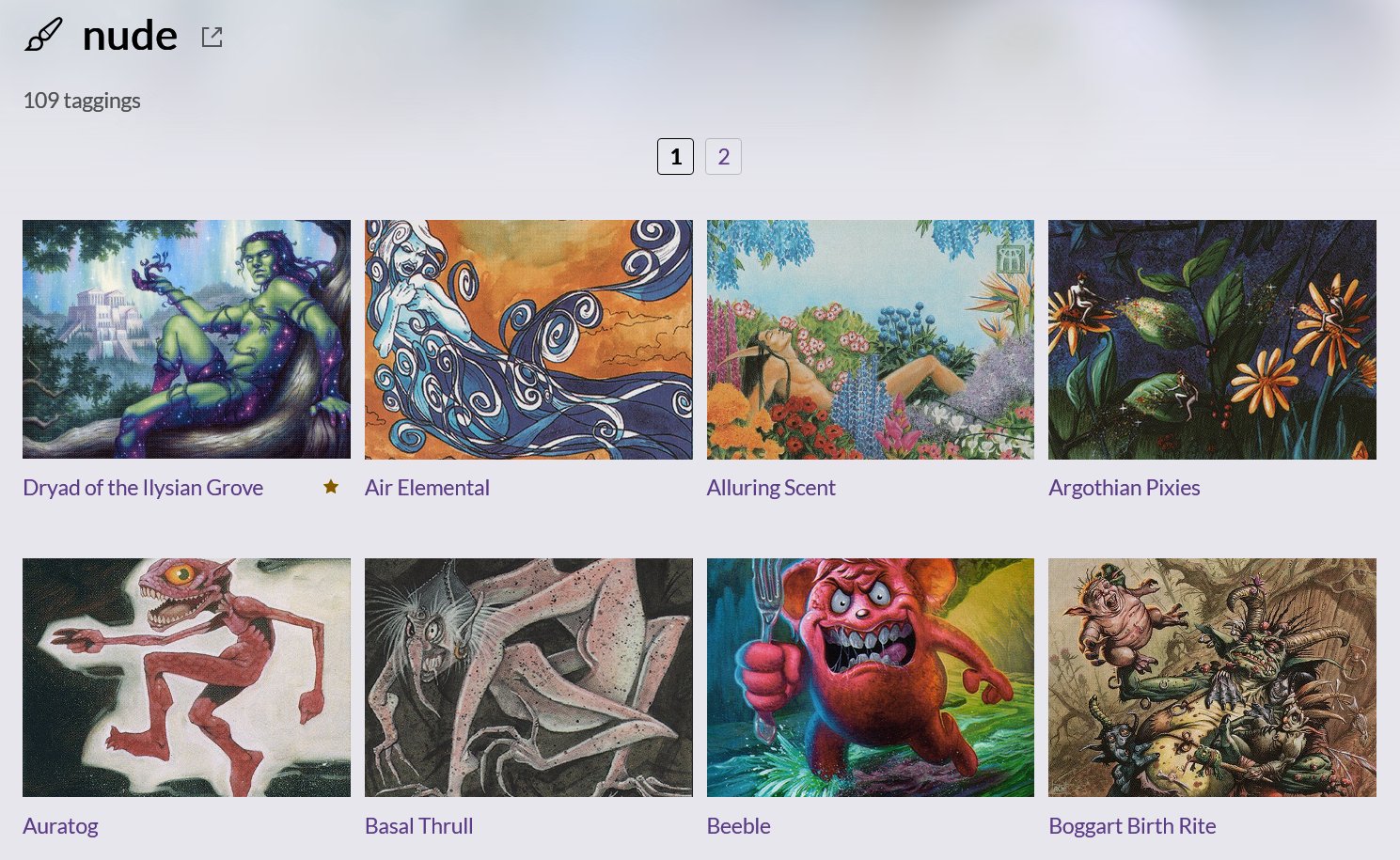Open the Boggart Birth Rite link
Screen dimensions: 1400x860
pyautogui.click(x=1132, y=826)
